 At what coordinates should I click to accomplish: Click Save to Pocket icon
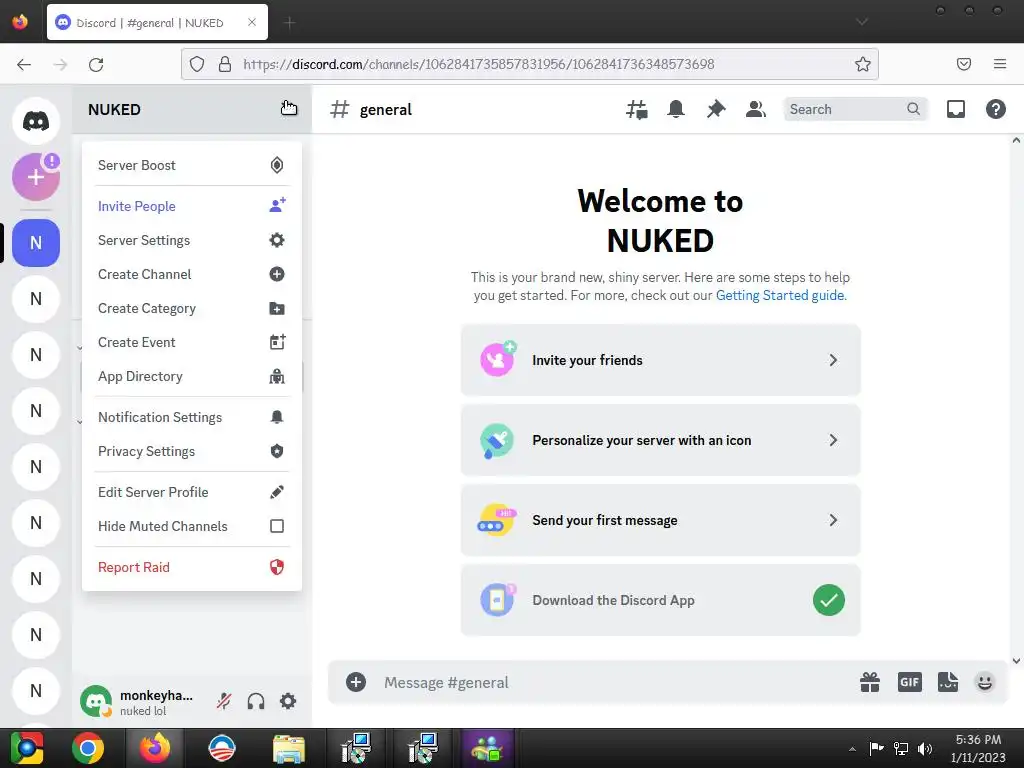coord(964,64)
